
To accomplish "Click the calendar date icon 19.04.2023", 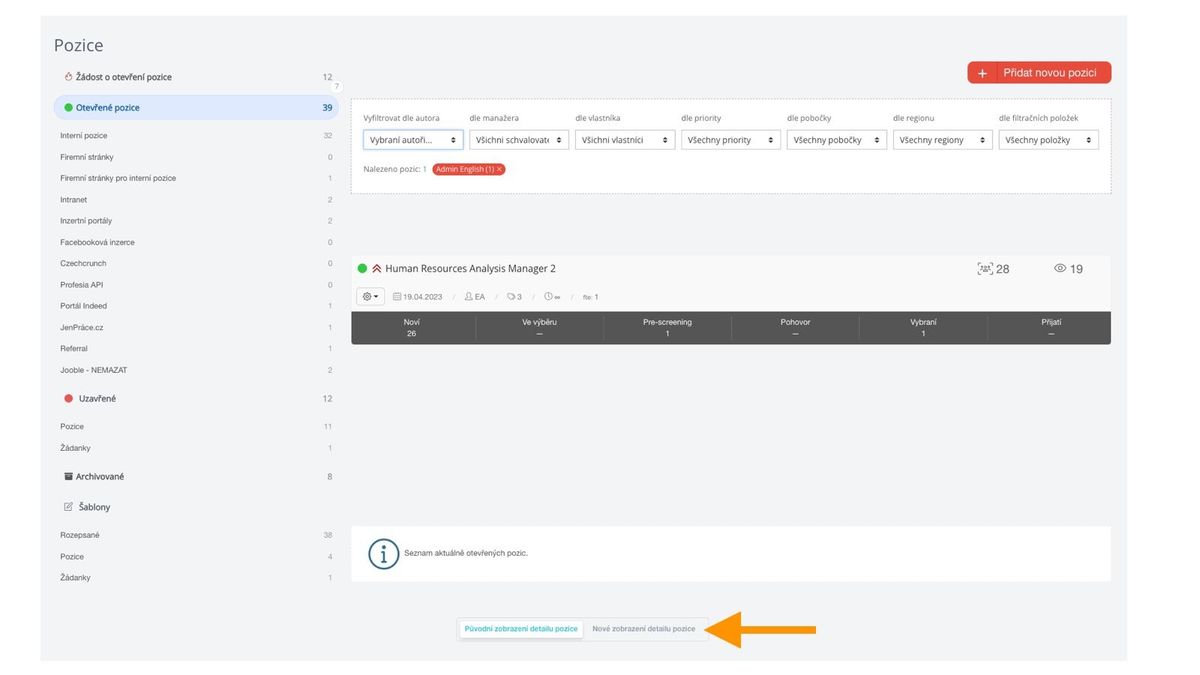I will pyautogui.click(x=397, y=297).
